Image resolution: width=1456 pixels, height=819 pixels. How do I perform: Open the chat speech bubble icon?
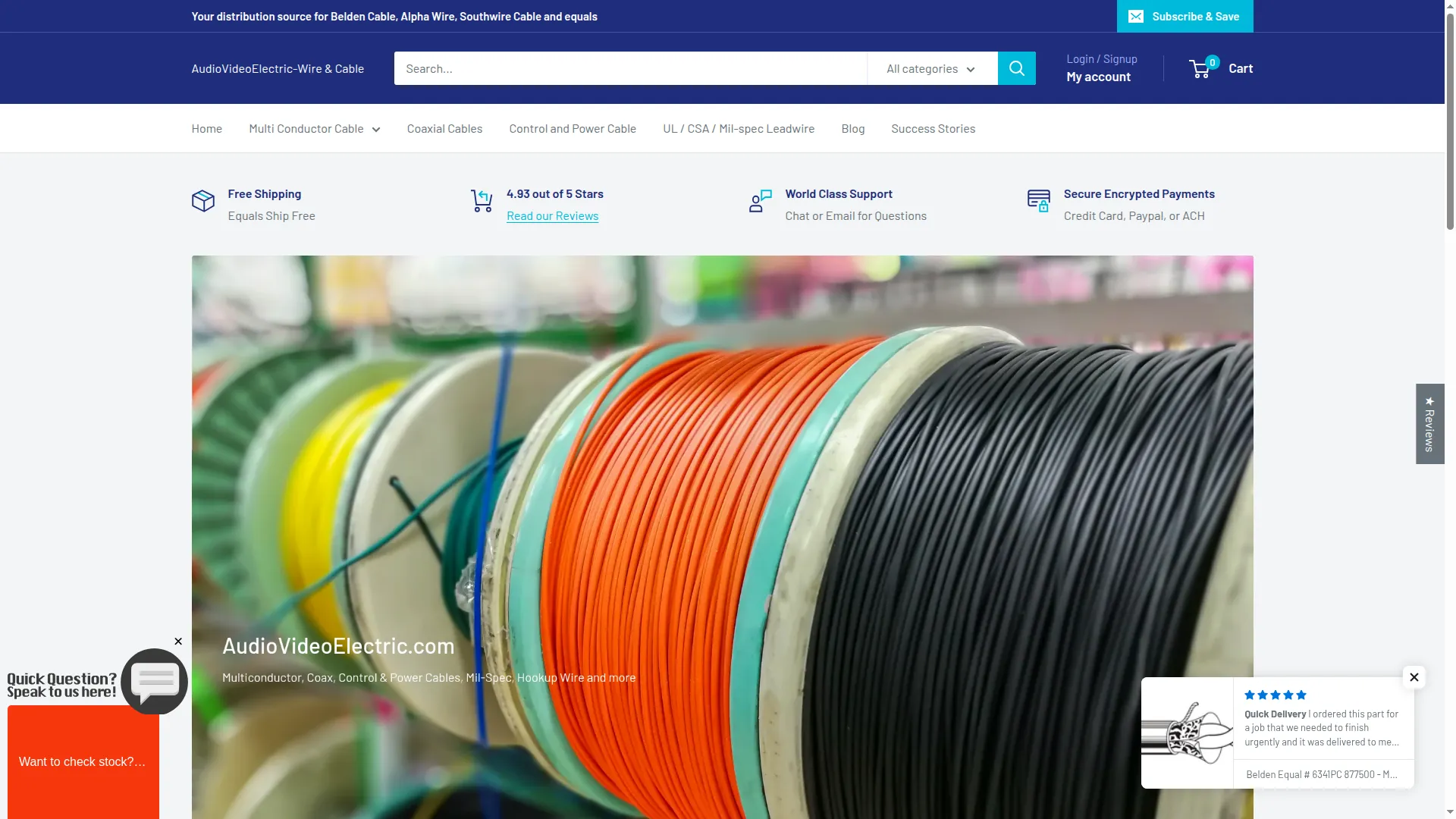pos(155,681)
